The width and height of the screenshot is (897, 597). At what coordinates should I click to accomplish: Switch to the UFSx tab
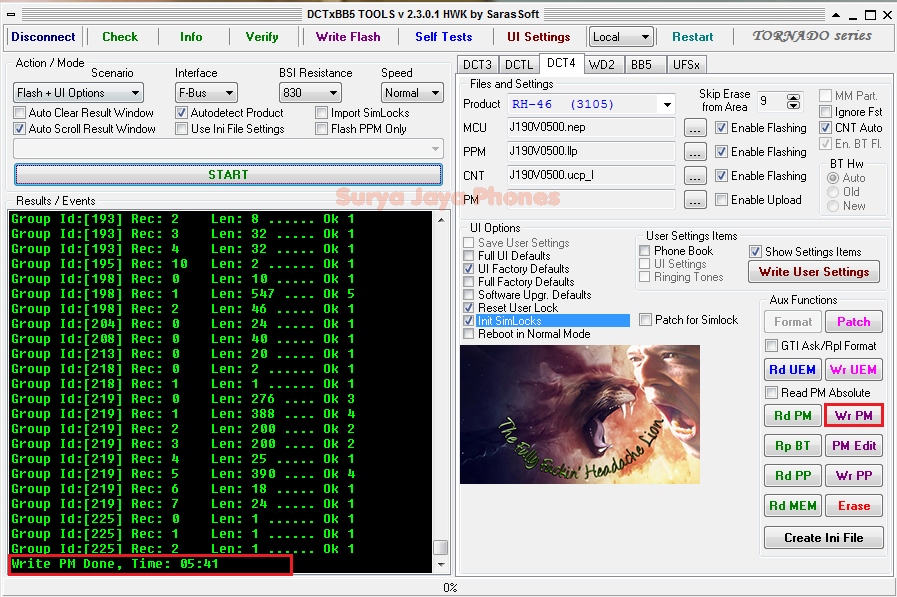tap(686, 65)
